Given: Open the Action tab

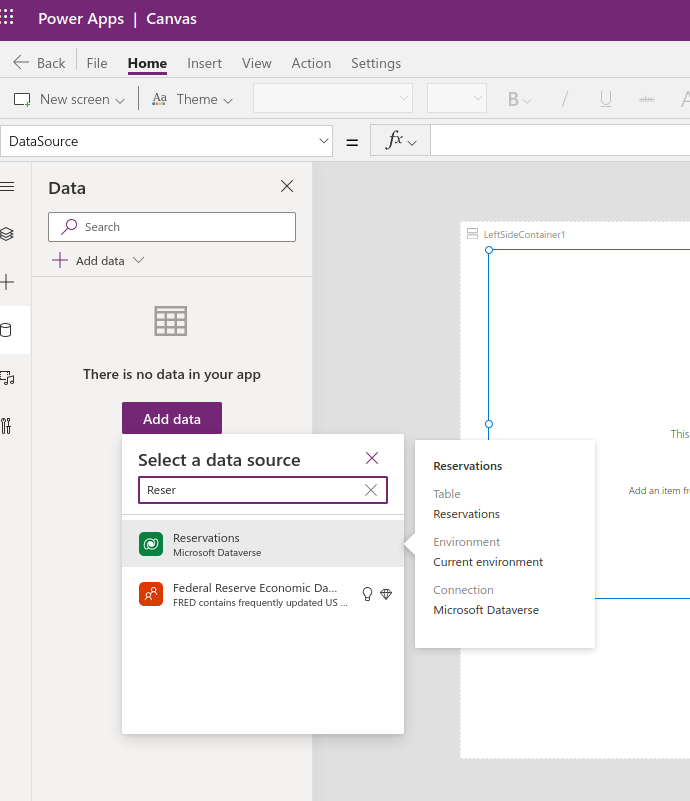Looking at the screenshot, I should pos(311,63).
